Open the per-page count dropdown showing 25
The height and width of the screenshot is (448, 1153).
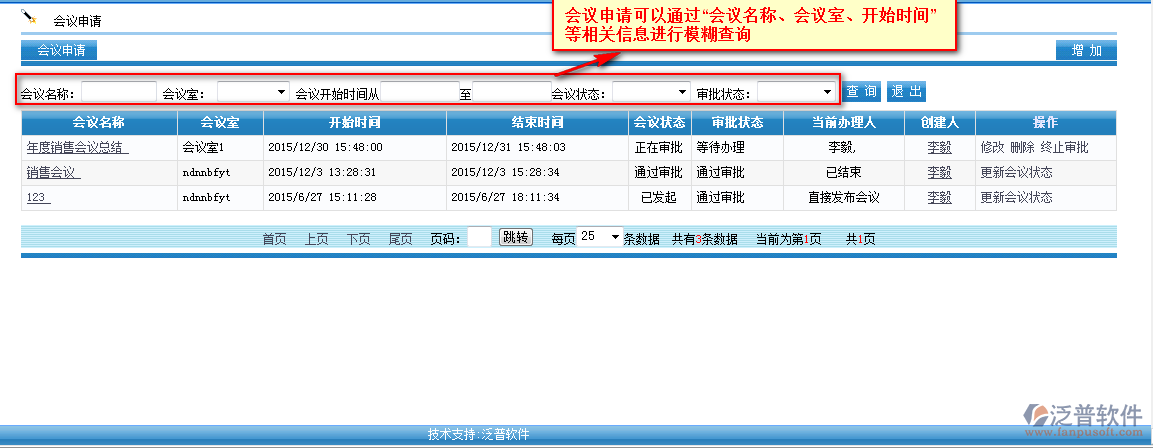coord(600,237)
